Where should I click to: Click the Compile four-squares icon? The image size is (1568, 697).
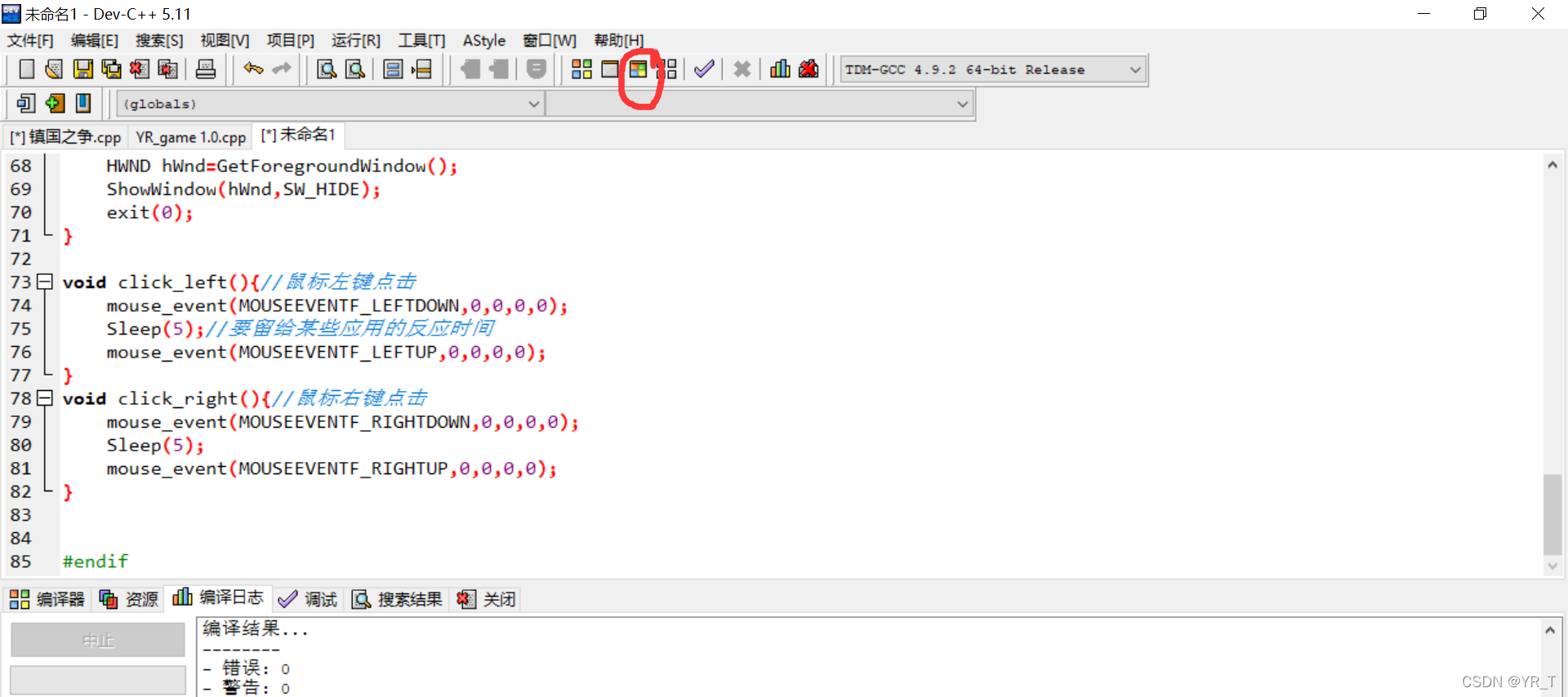point(581,69)
